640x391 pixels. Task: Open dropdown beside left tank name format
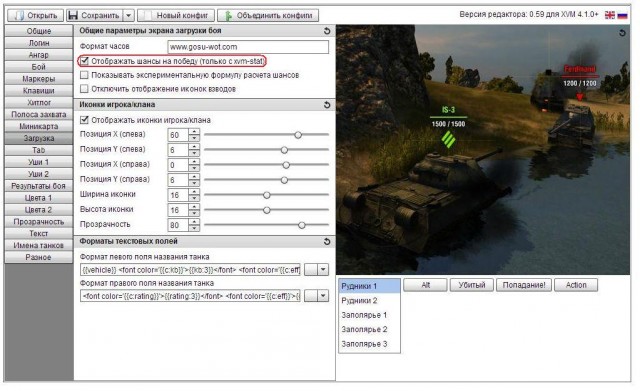point(323,270)
